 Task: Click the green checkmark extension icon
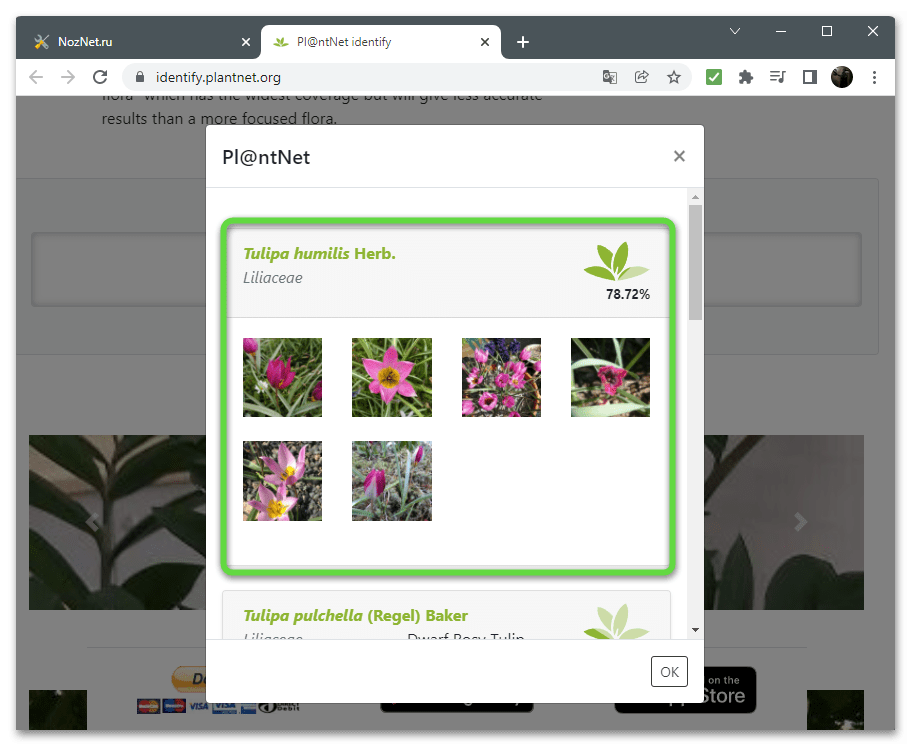coord(713,77)
